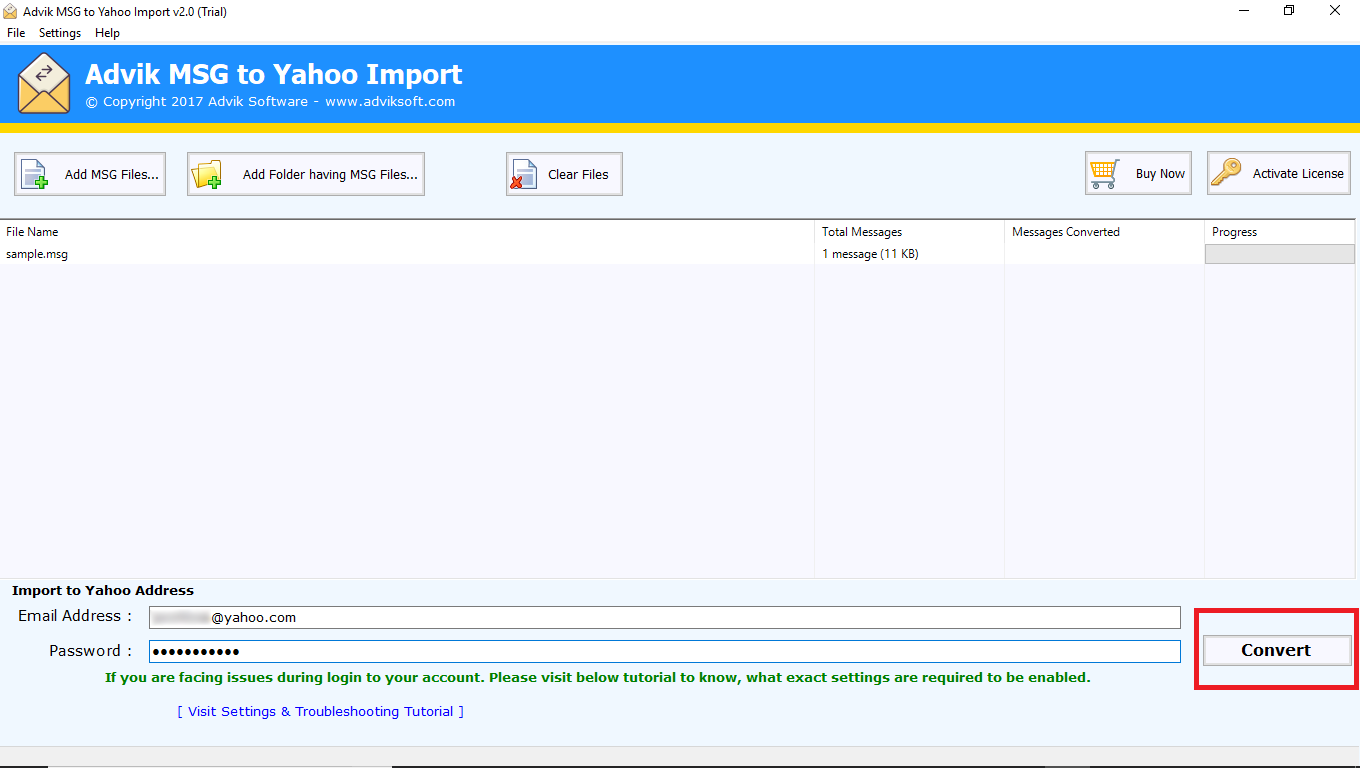Open the Help menu
The image size is (1360, 768).
tap(107, 33)
